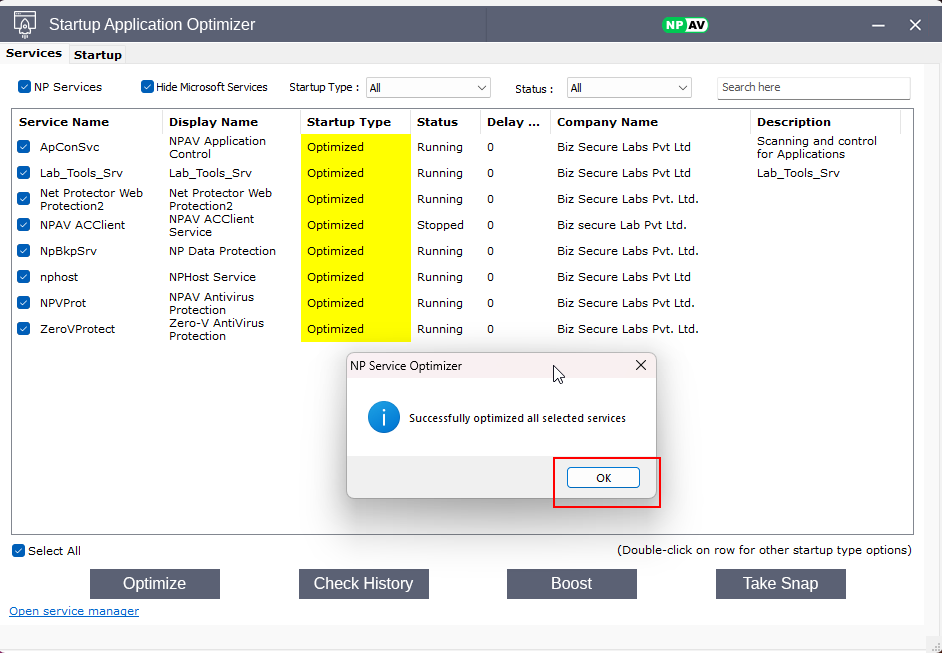Open service manager link

point(74,611)
